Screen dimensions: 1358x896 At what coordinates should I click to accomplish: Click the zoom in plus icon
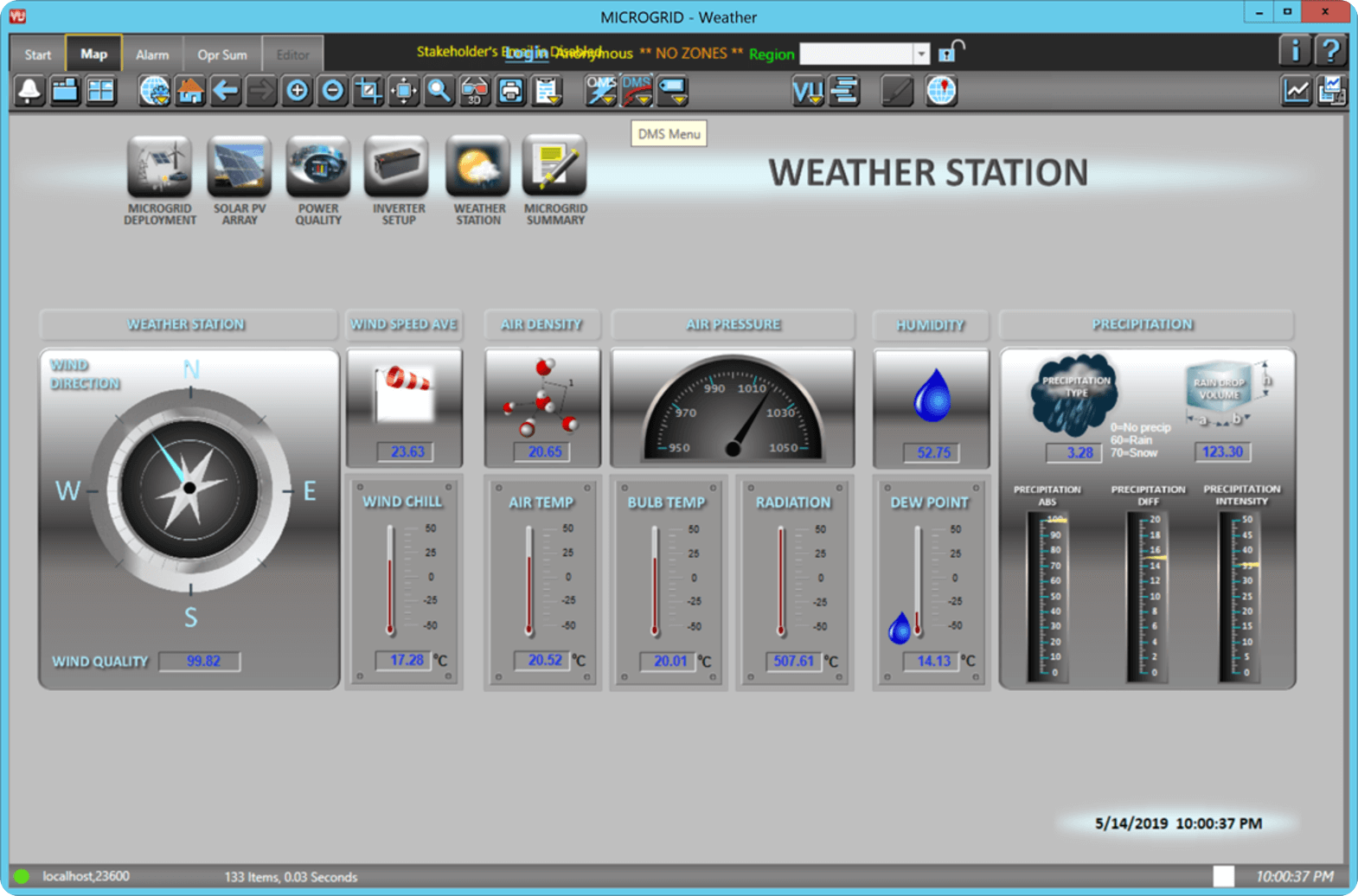click(x=298, y=91)
